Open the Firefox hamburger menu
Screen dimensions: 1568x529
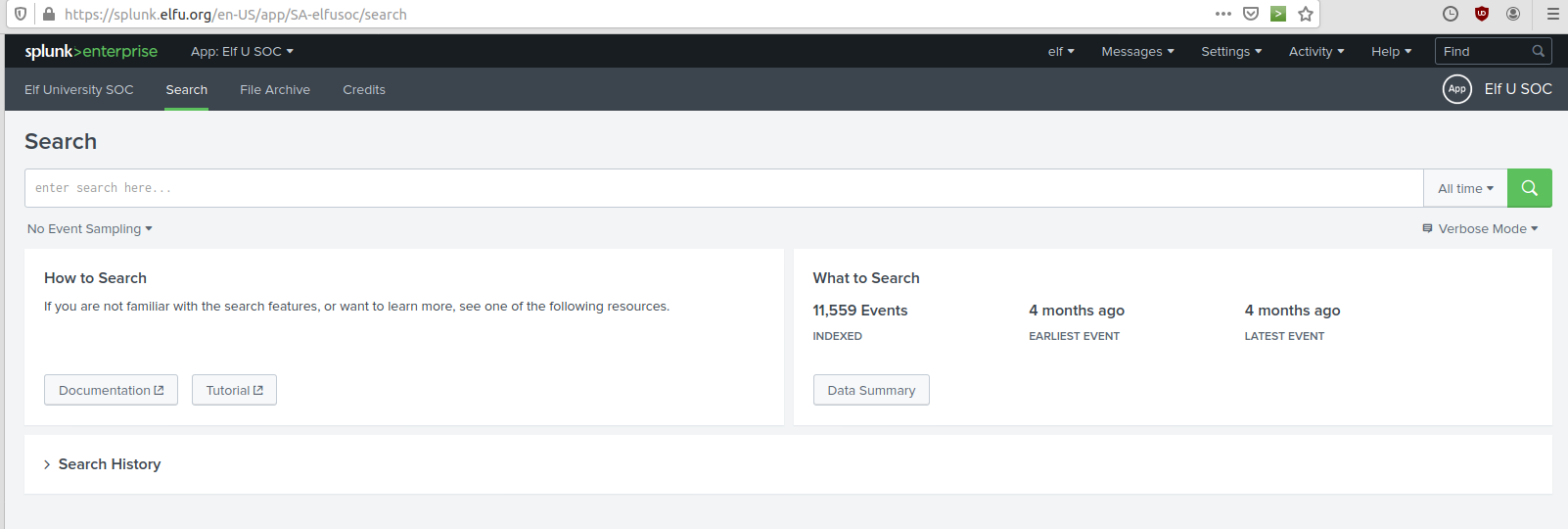coord(1552,14)
